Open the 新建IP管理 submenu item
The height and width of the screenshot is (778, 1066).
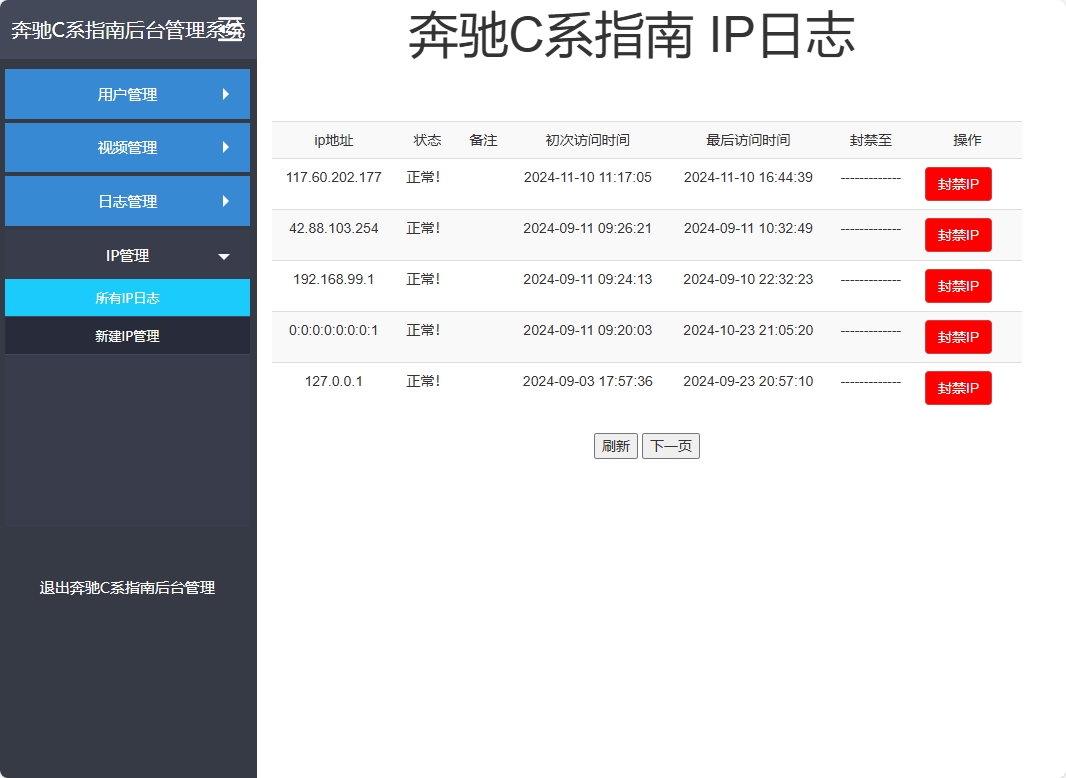(127, 336)
